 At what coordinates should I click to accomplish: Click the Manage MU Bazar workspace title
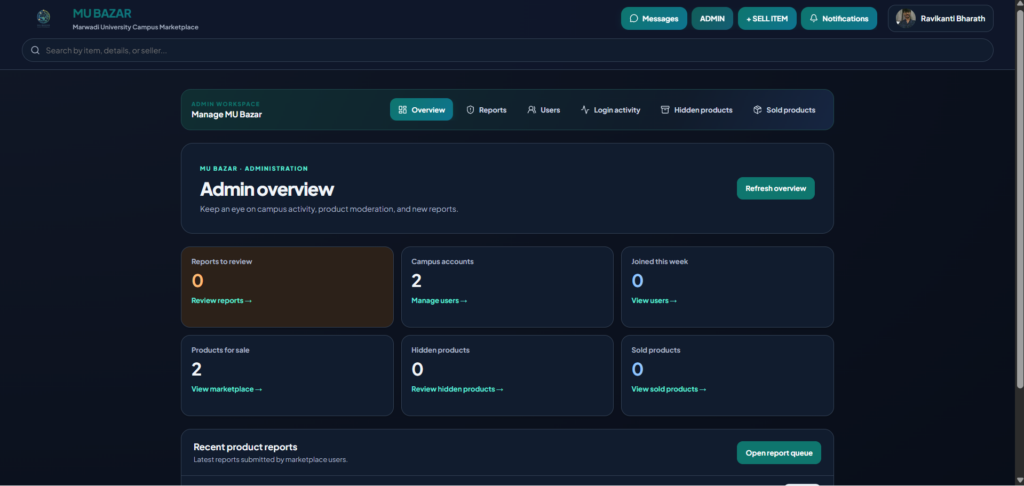[x=227, y=114]
